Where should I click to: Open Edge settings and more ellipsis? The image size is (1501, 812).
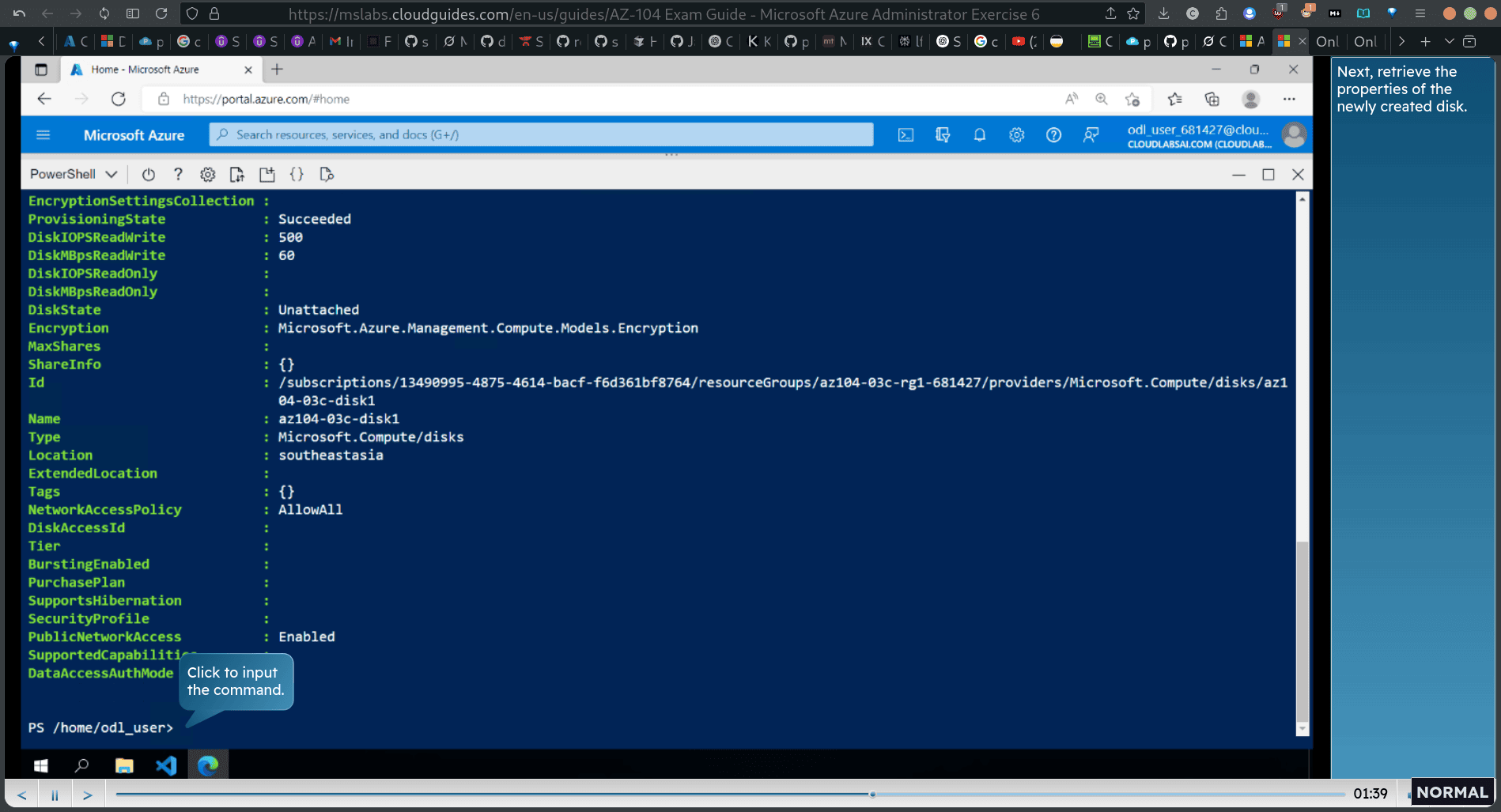pos(1289,99)
